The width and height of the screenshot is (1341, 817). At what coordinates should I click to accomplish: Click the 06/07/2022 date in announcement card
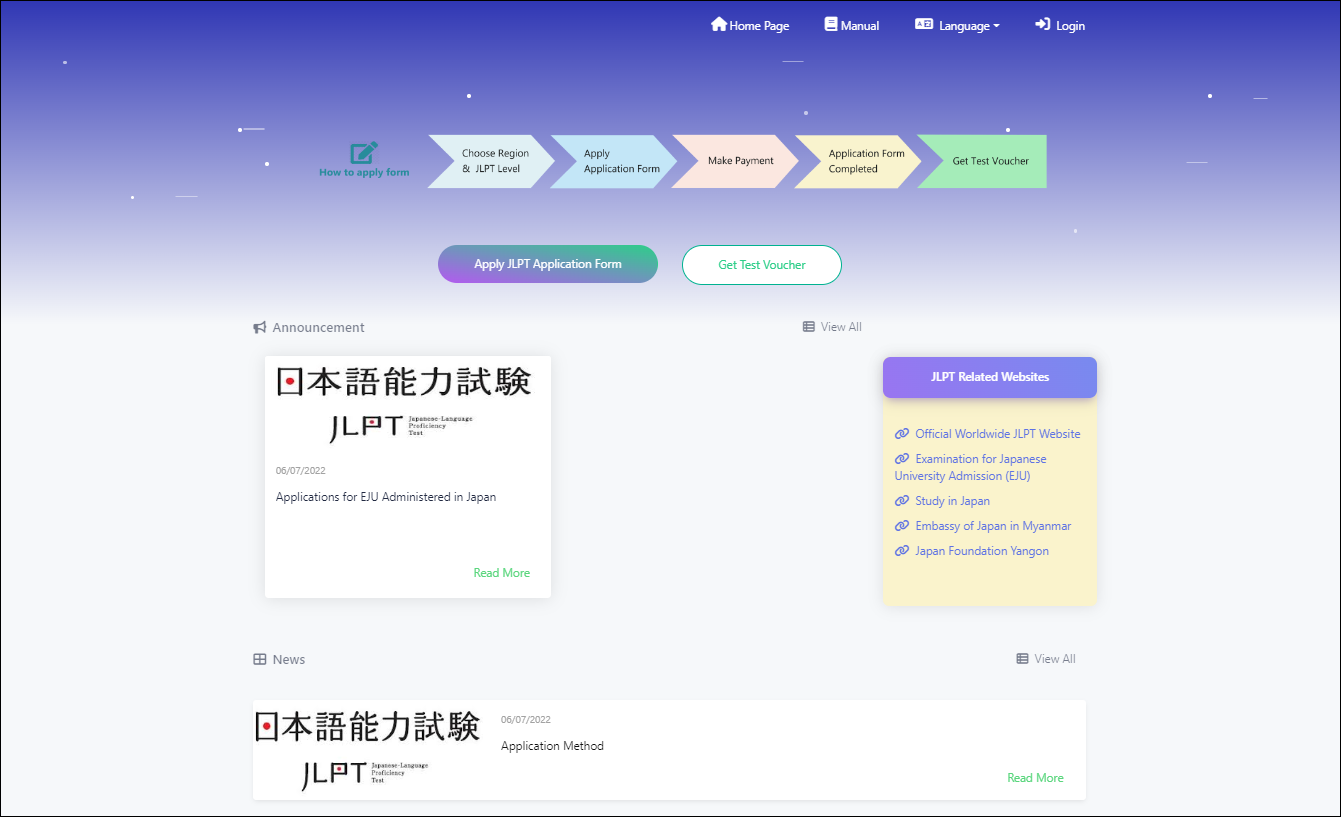[301, 471]
